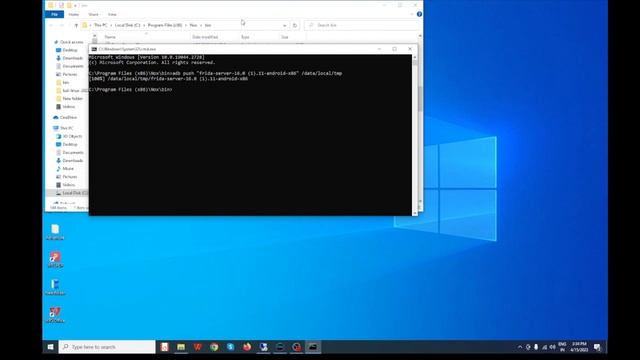Image resolution: width=640 pixels, height=360 pixels.
Task: Click 'Nox' in the address breadcrumb
Action: [x=193, y=25]
